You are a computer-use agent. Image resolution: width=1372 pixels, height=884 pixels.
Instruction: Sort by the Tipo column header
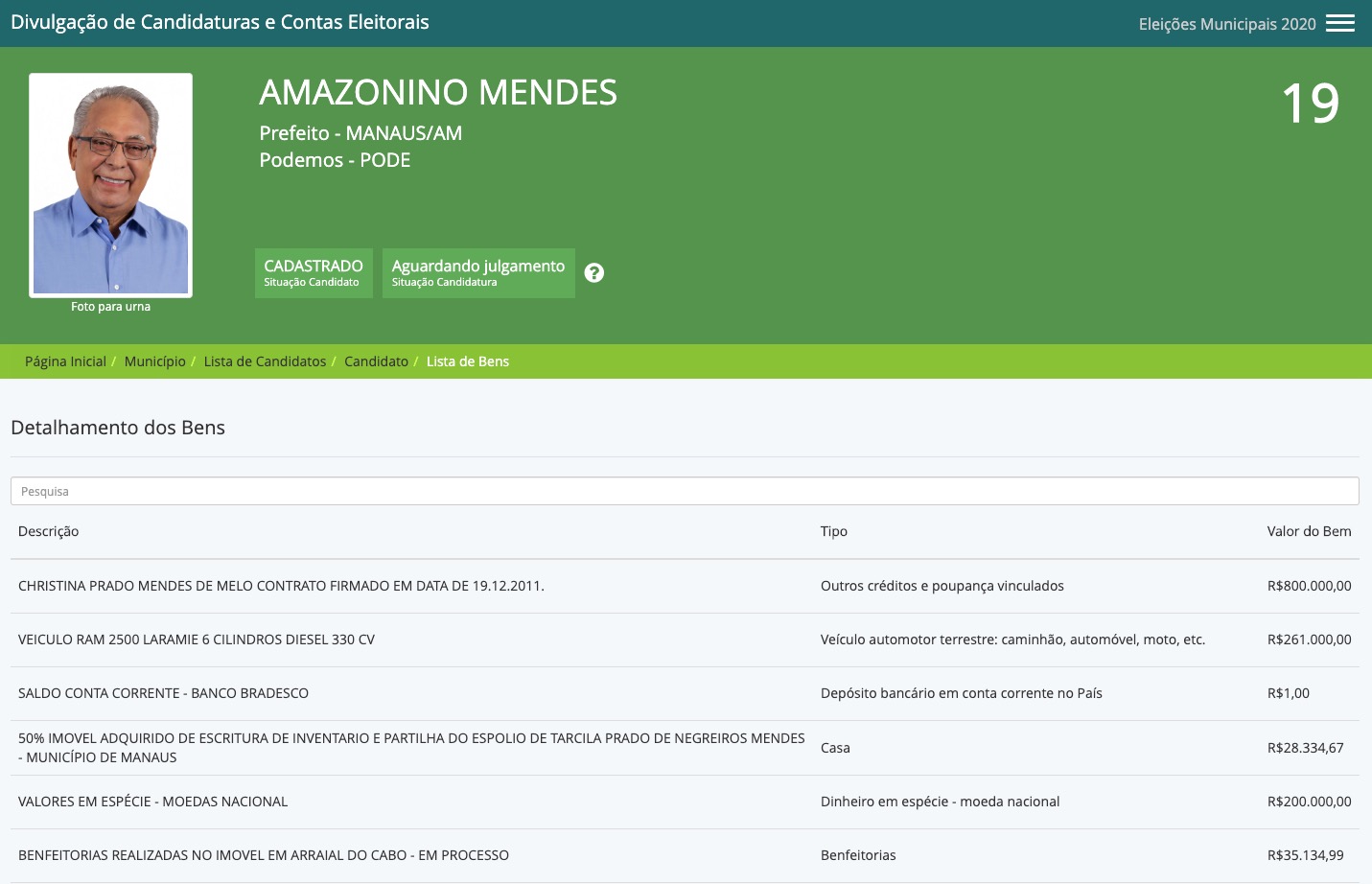pyautogui.click(x=833, y=531)
